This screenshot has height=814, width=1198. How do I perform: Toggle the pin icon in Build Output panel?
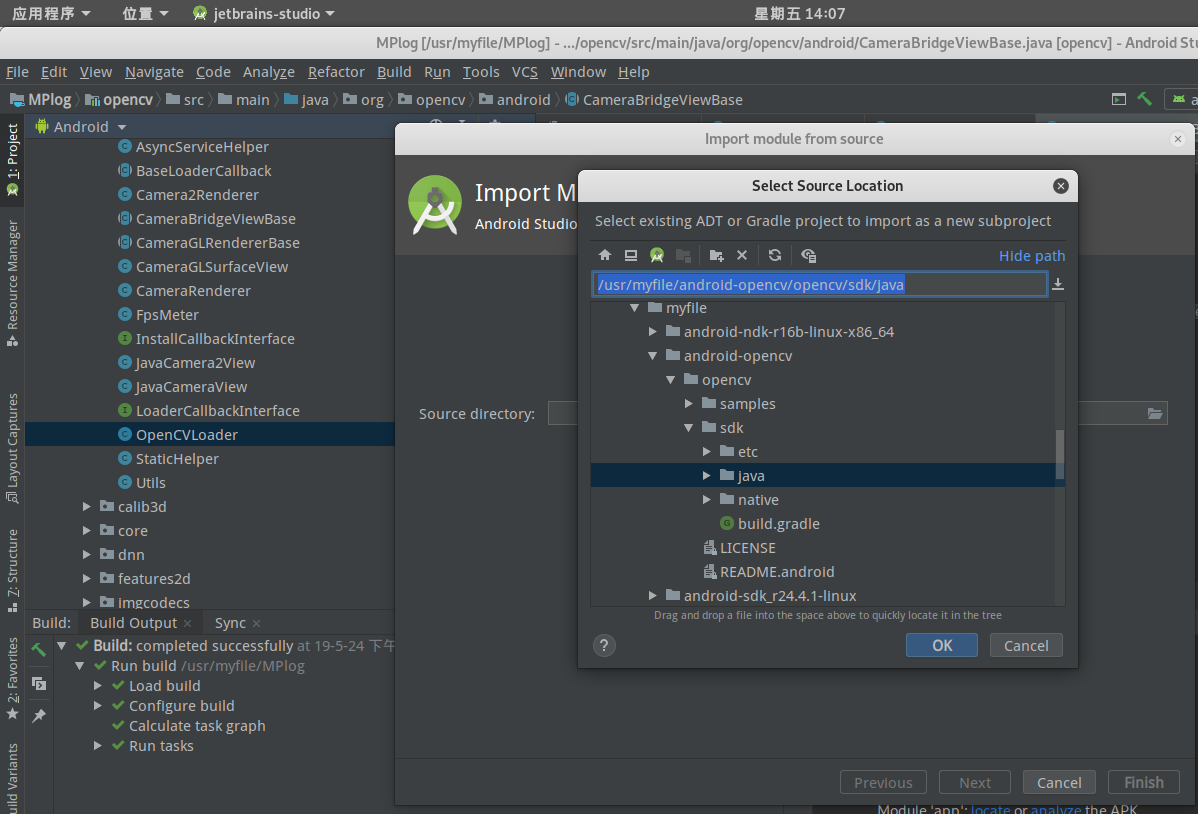point(38,714)
